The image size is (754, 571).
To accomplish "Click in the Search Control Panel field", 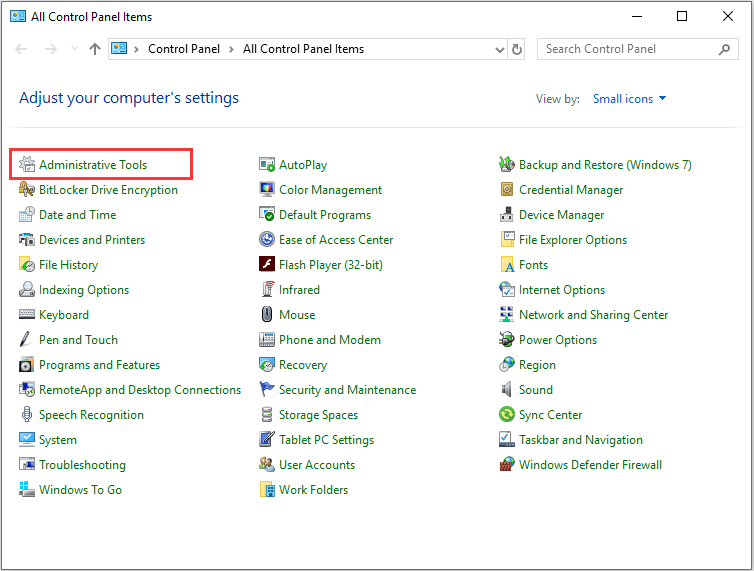I will [x=638, y=49].
